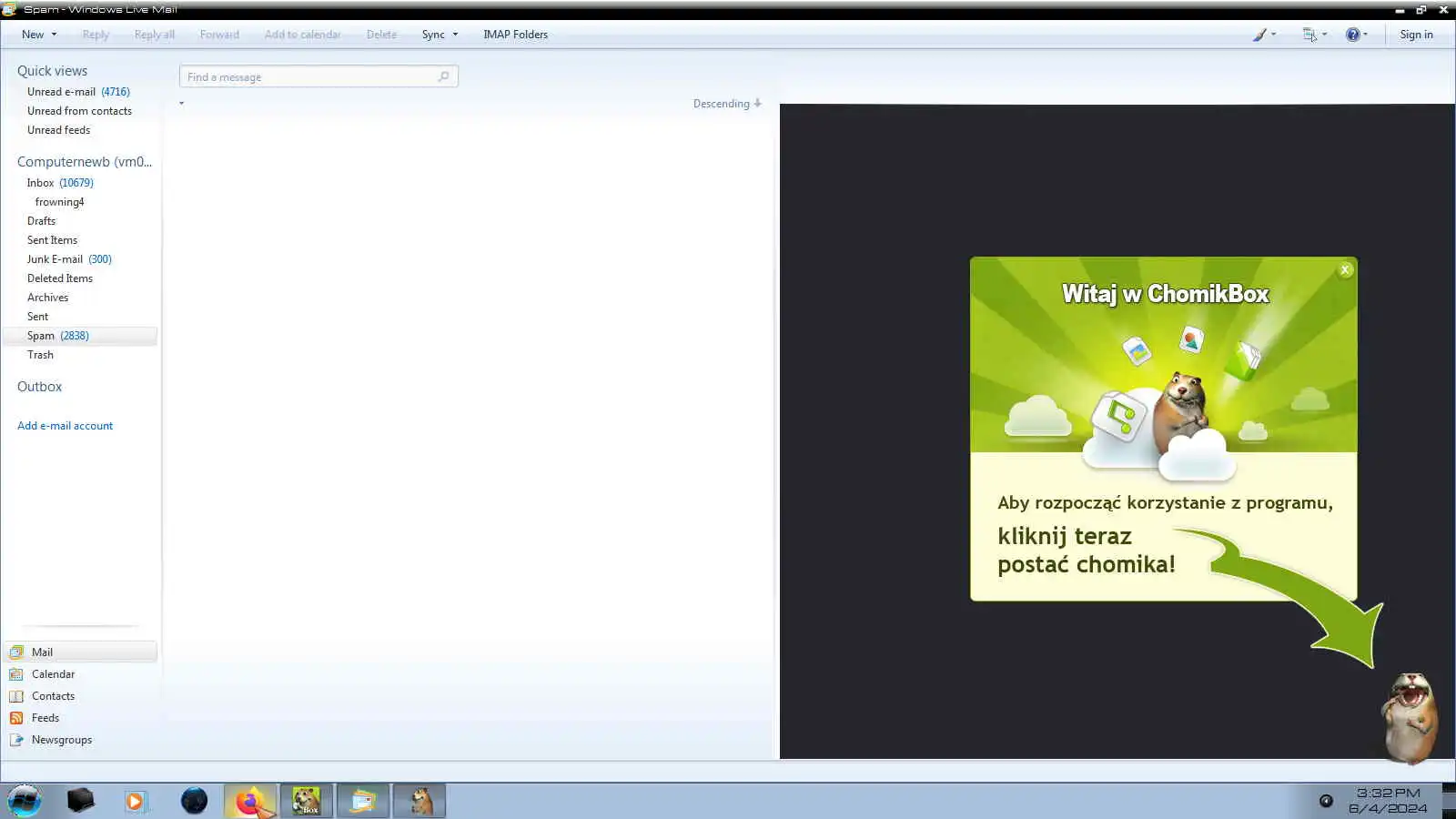Open the Junk E-mail folder

tap(69, 259)
